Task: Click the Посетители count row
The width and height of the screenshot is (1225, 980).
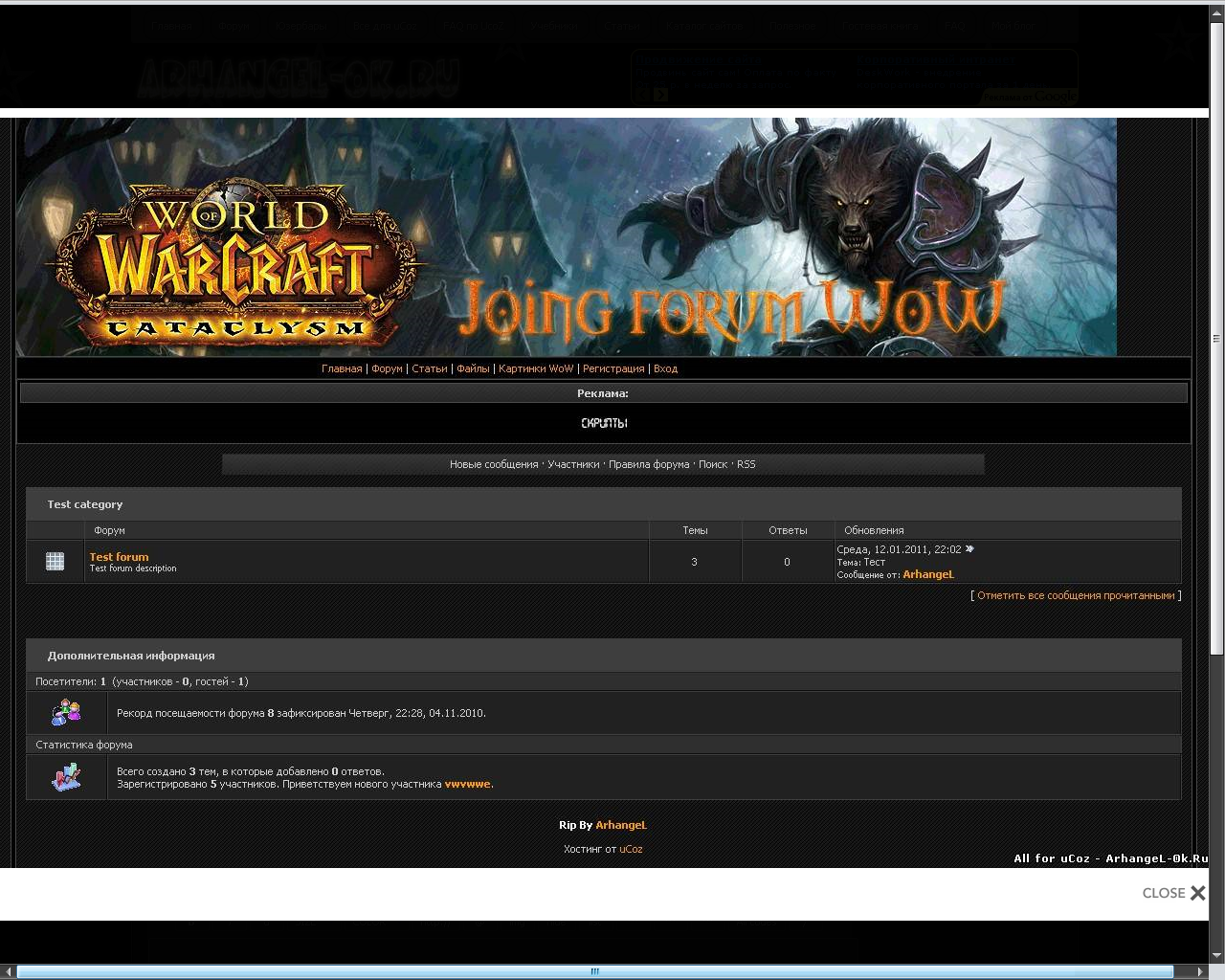Action: 604,681
